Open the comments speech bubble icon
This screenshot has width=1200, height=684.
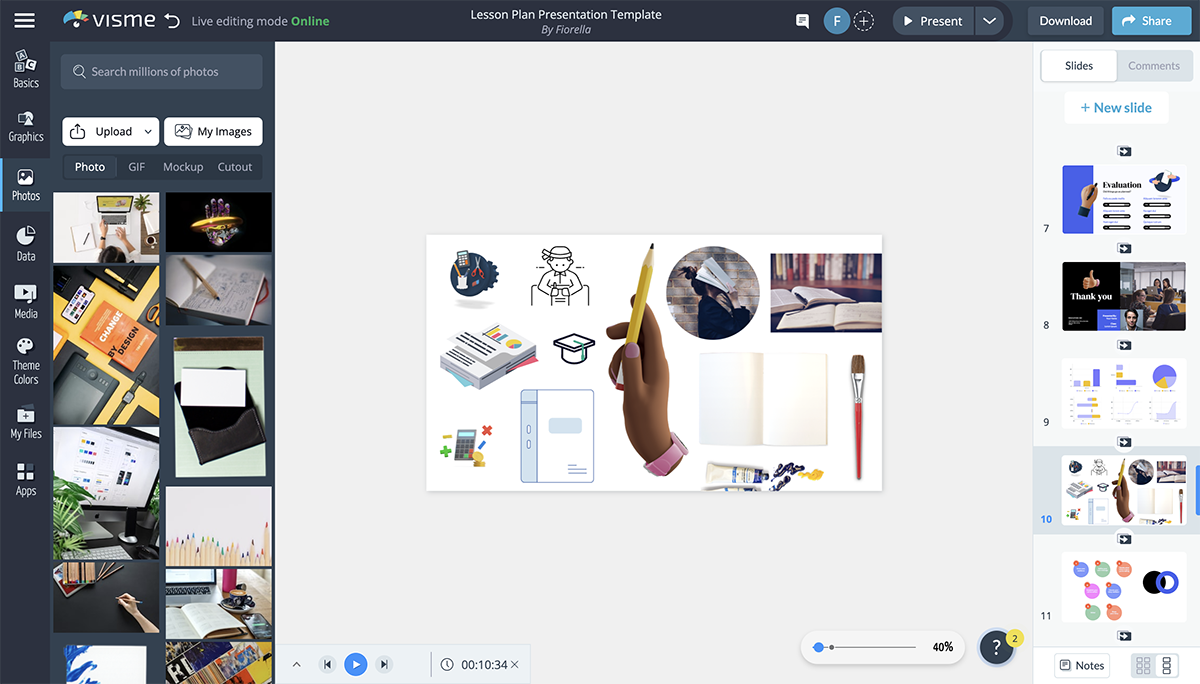coord(802,21)
